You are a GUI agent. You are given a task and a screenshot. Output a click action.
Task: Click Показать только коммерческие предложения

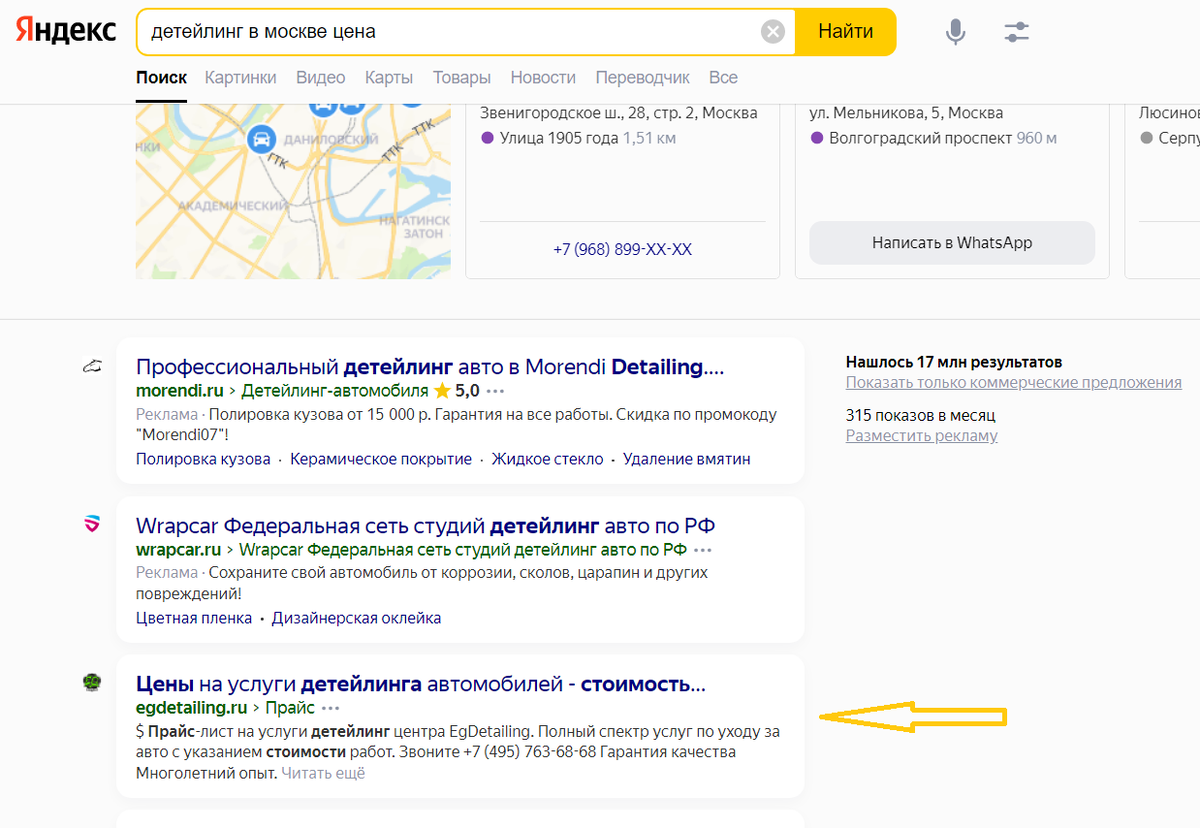[x=1014, y=383]
